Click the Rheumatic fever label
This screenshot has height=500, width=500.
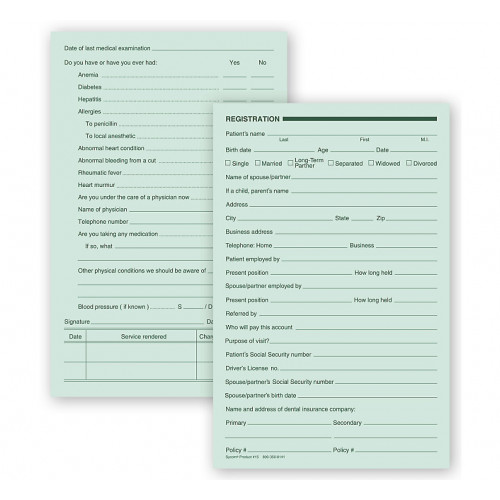(100, 173)
